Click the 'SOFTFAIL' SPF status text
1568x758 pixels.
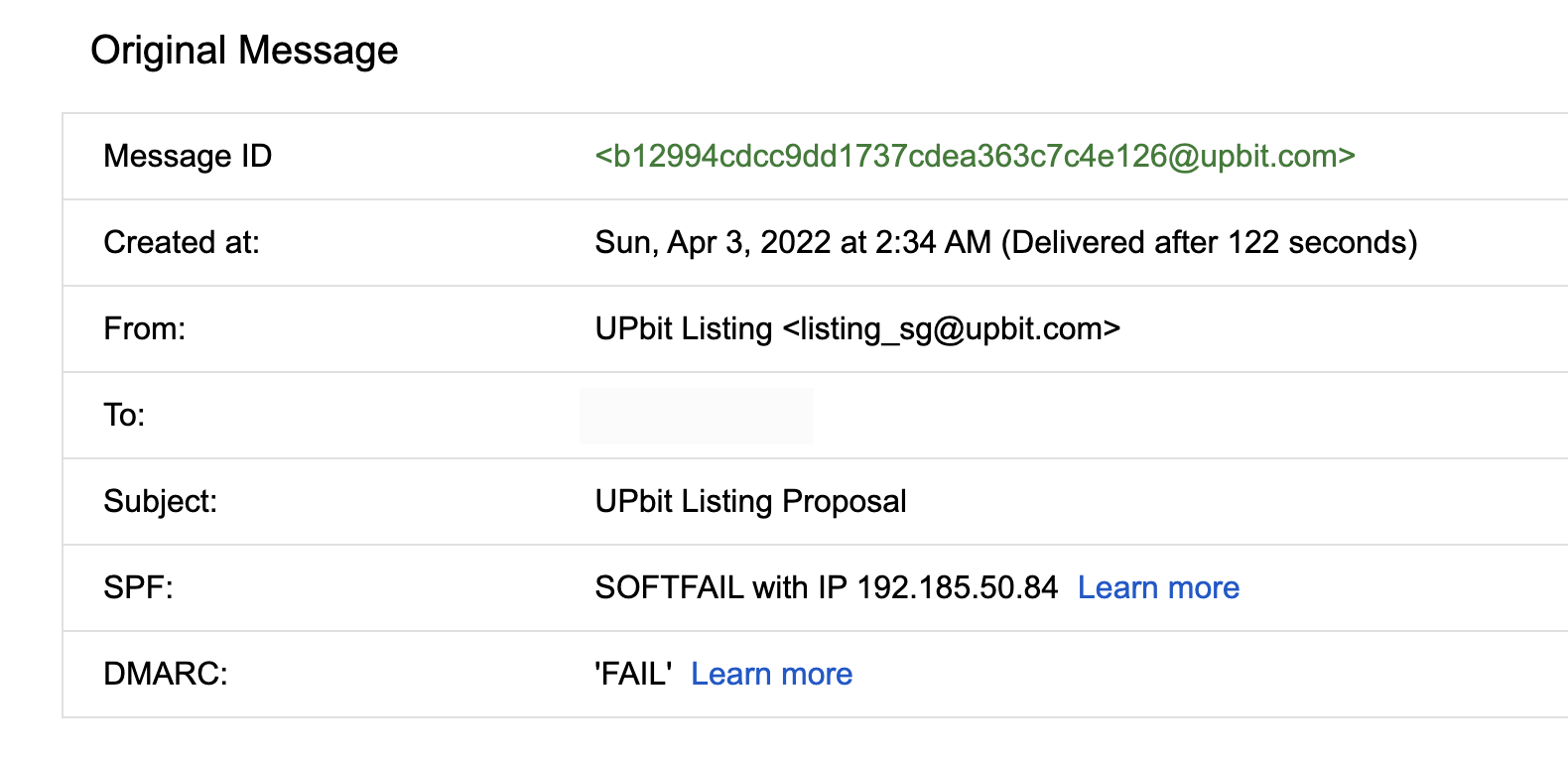click(669, 588)
